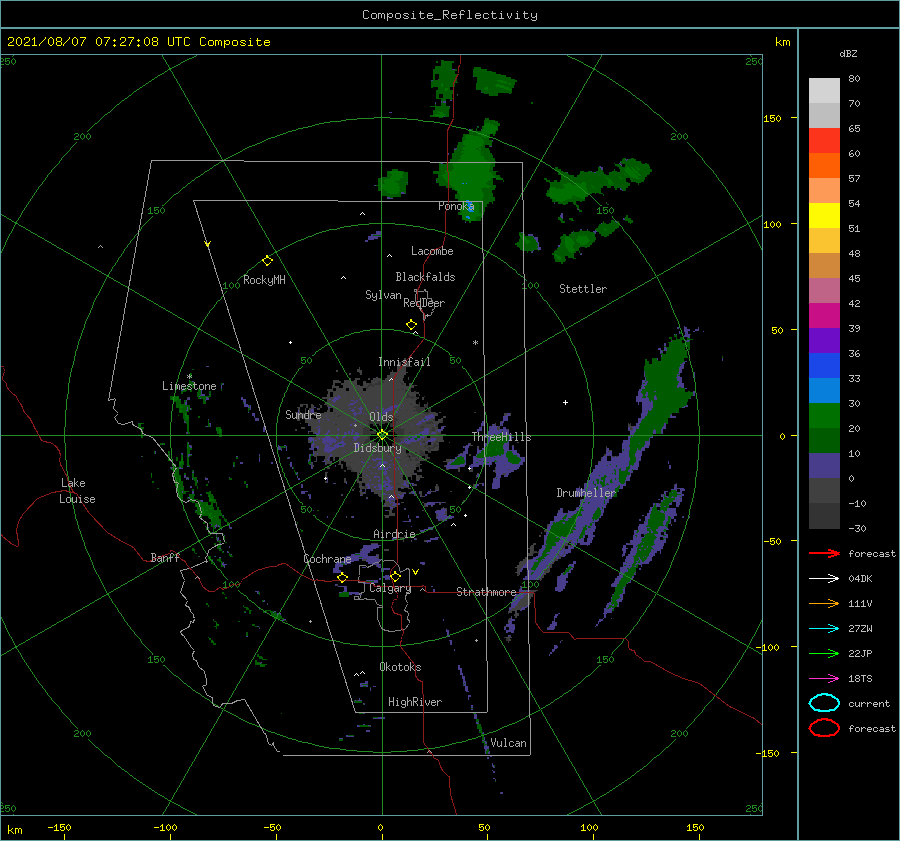Select the orange 57-60 dBZ swatch
This screenshot has height=841, width=900.
tap(824, 165)
